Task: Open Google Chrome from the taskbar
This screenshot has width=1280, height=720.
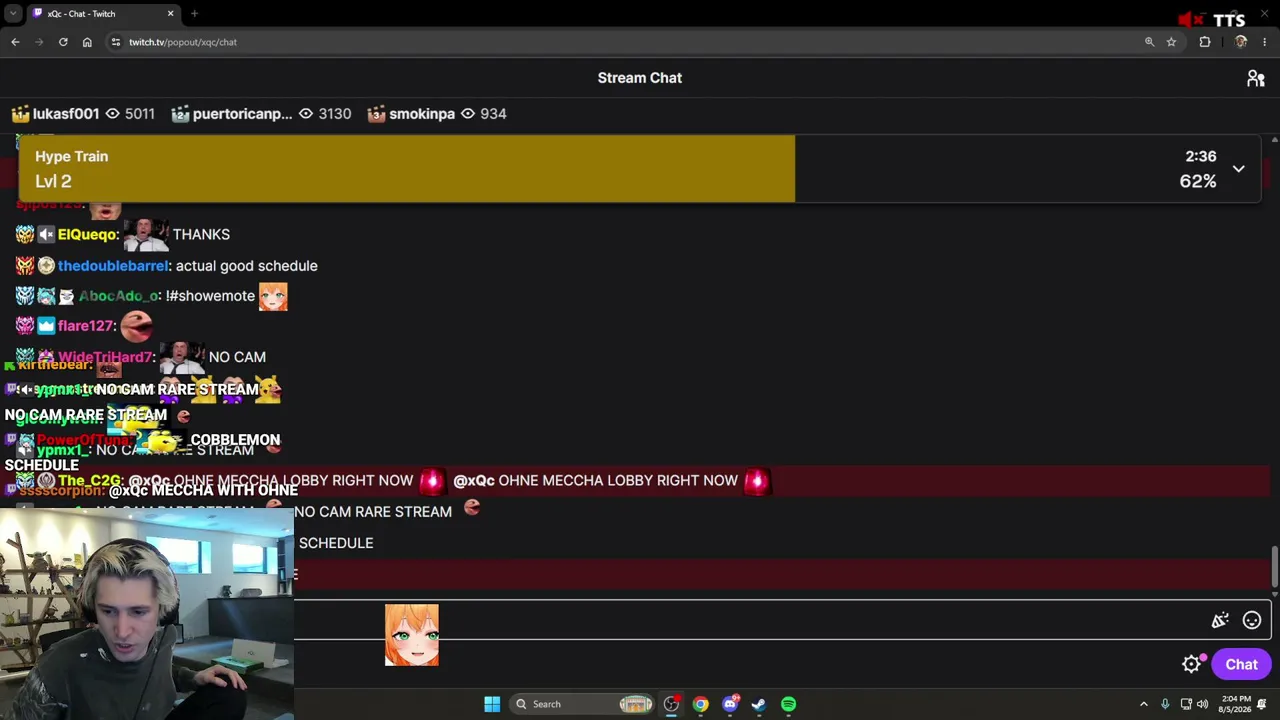Action: [700, 704]
